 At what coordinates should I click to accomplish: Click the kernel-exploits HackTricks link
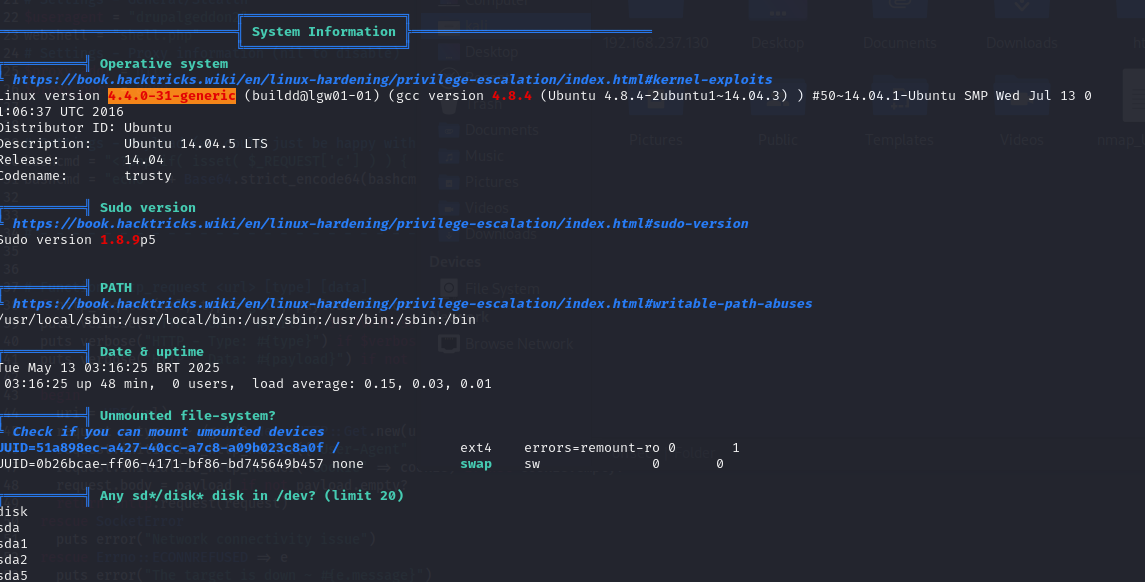392,79
